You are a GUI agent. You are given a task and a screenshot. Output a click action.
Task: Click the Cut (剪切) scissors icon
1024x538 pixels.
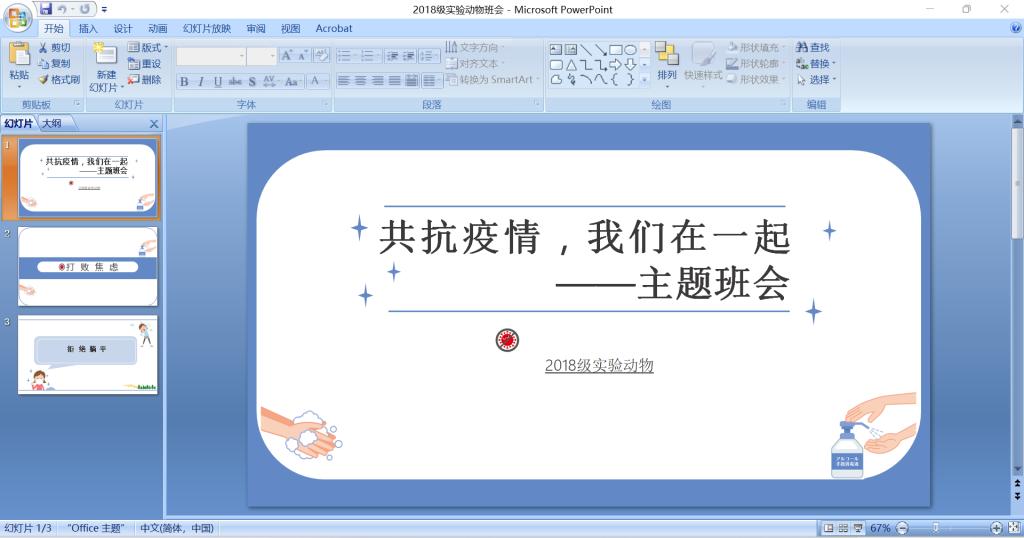(x=44, y=48)
